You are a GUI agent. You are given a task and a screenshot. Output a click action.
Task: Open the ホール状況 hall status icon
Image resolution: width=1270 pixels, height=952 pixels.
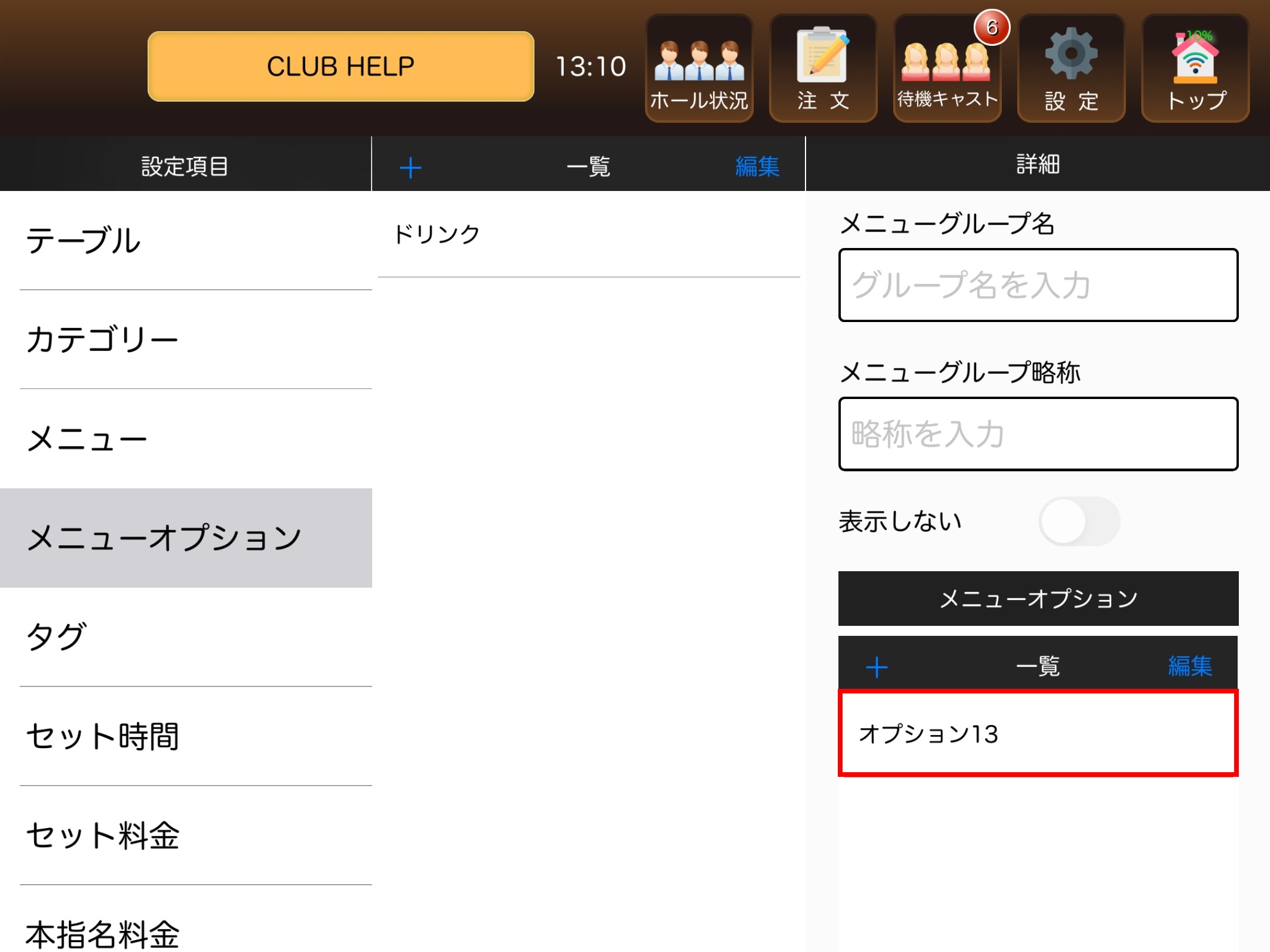(x=699, y=68)
